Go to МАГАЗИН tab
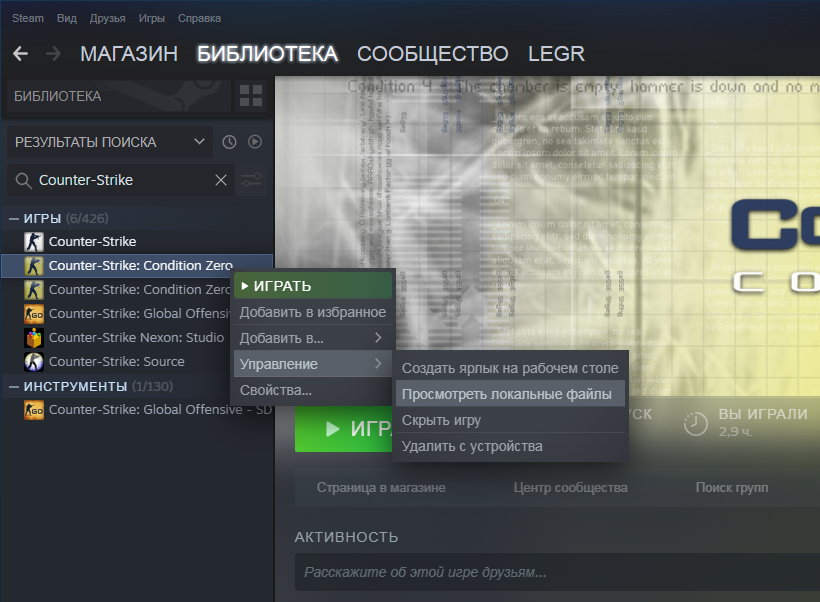This screenshot has height=602, width=820. point(129,54)
